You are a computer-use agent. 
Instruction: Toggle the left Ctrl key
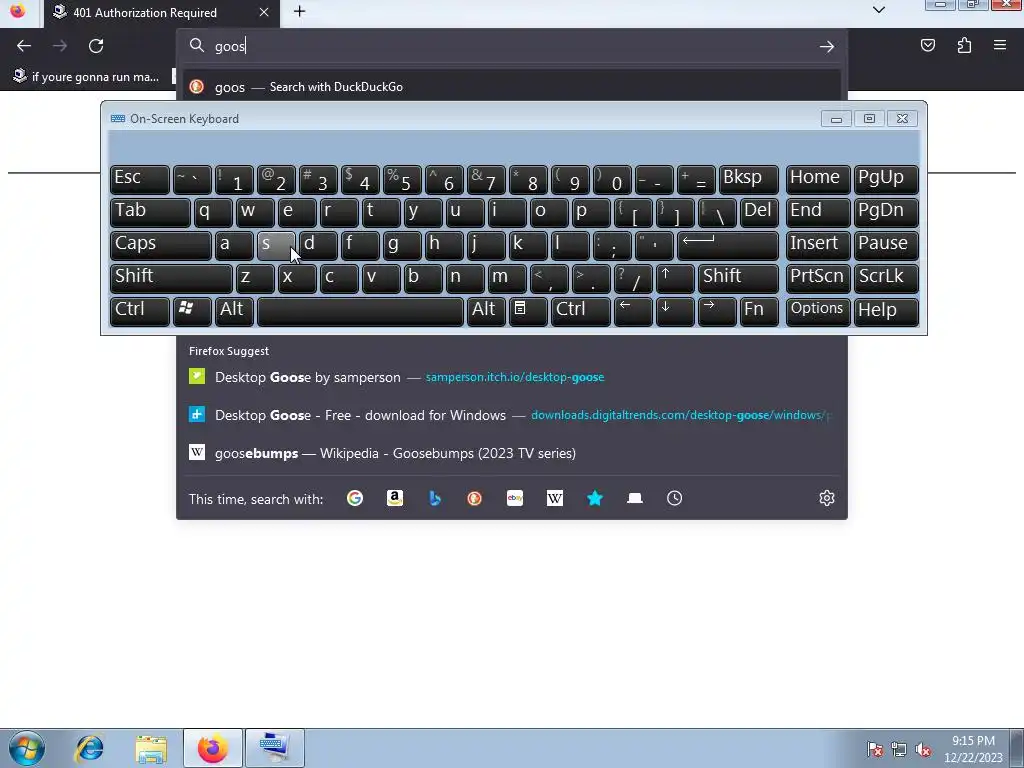pyautogui.click(x=140, y=310)
